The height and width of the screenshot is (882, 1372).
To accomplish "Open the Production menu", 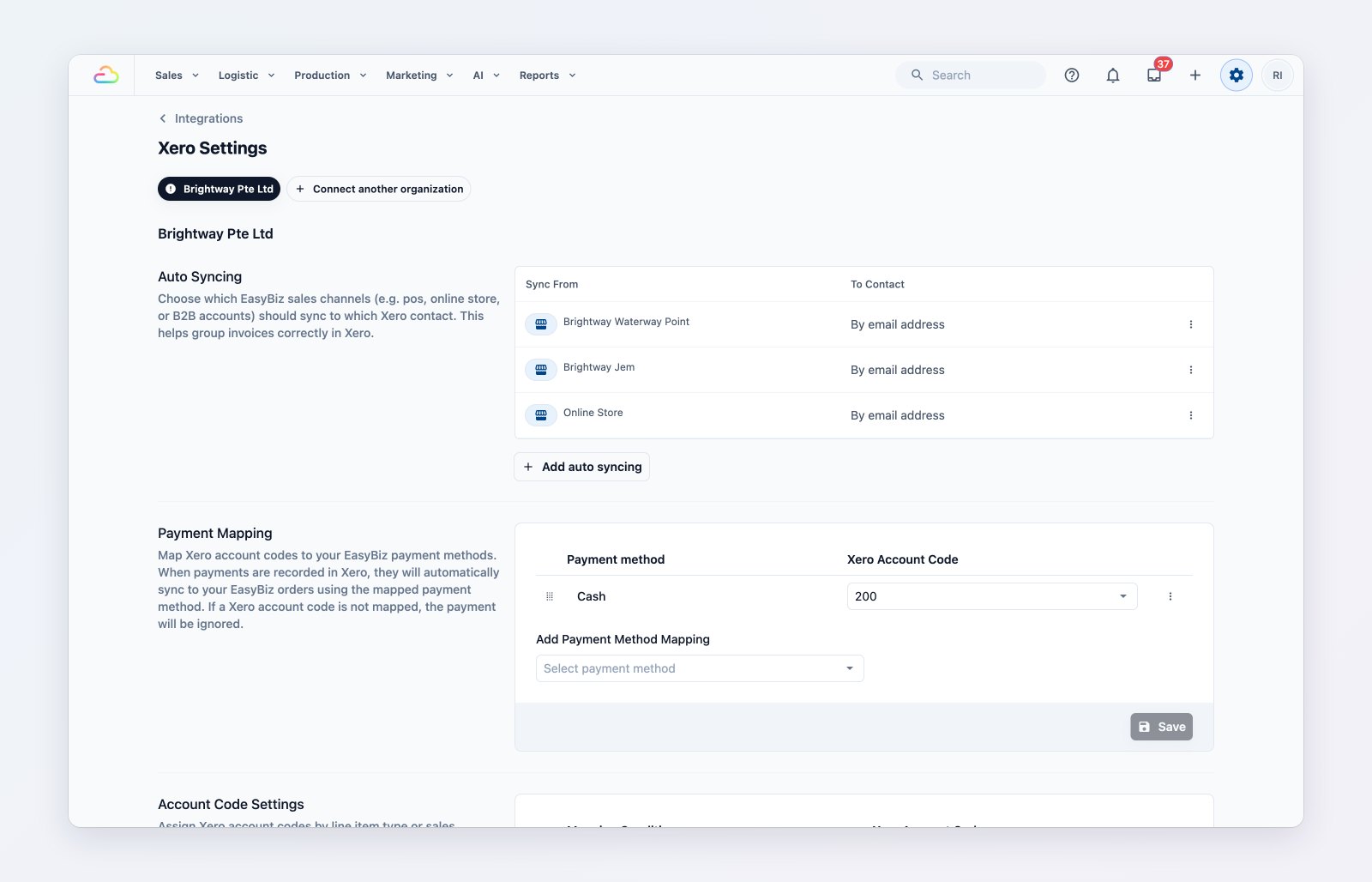I will tap(330, 76).
